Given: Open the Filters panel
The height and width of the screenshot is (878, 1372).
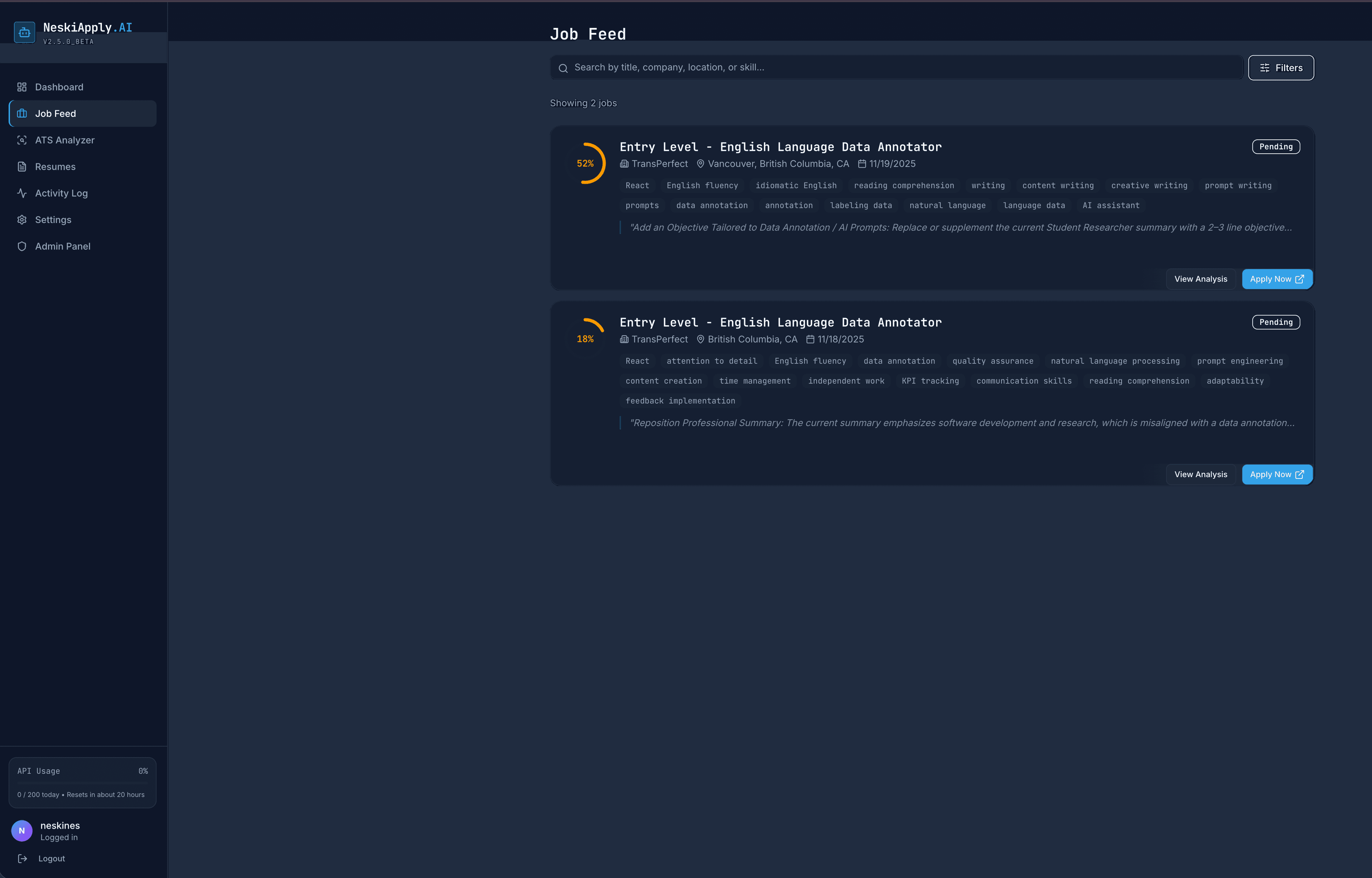Looking at the screenshot, I should click(x=1281, y=67).
